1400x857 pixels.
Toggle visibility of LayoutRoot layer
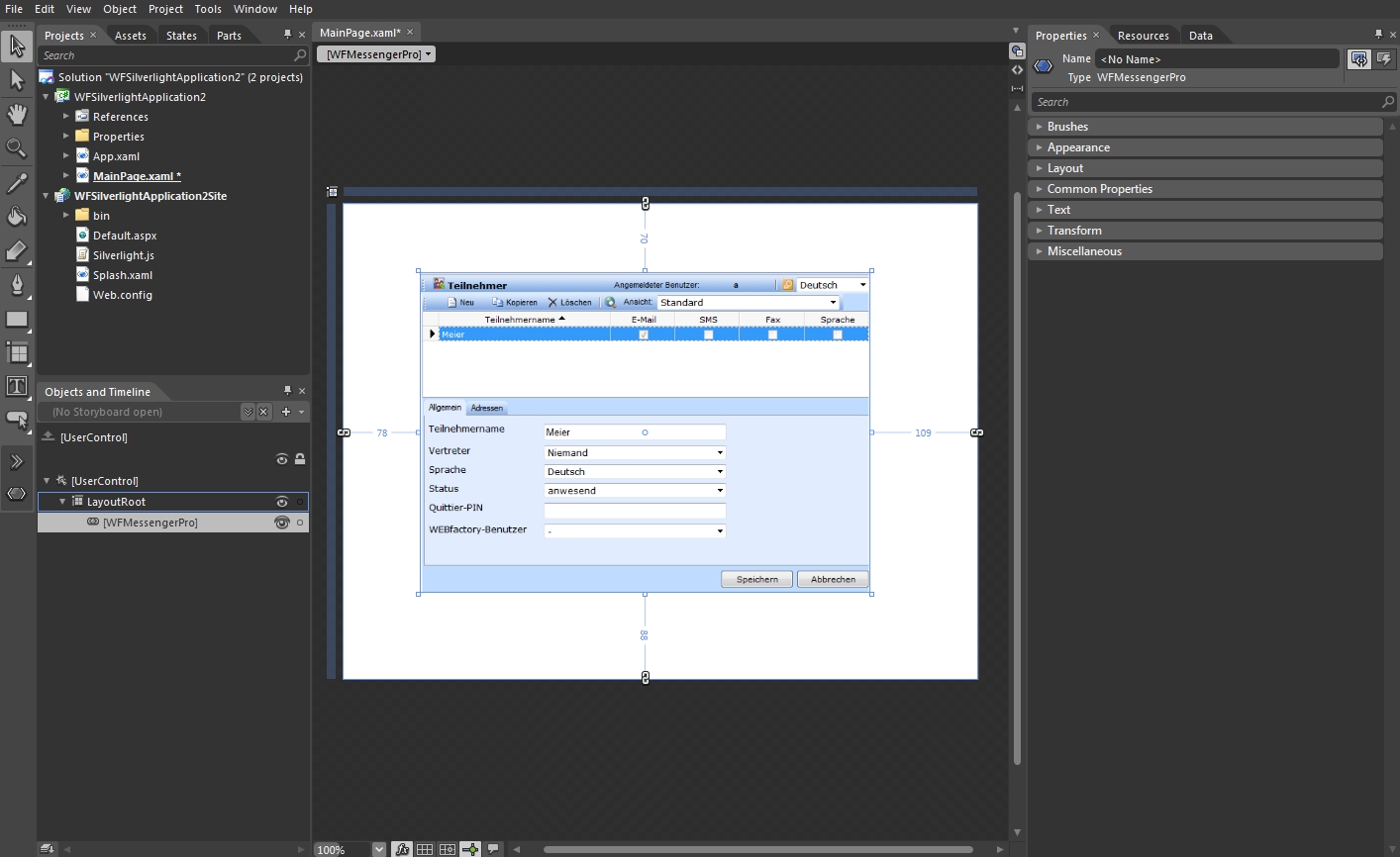282,502
